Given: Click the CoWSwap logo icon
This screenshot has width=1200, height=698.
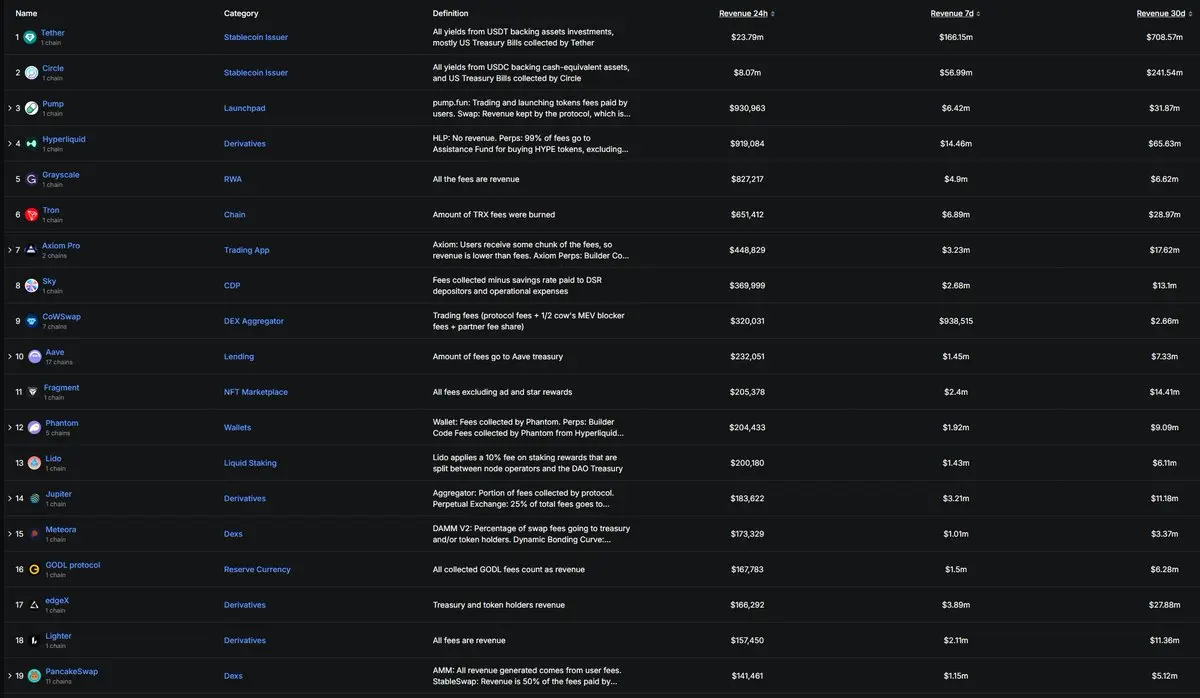Looking at the screenshot, I should [32, 321].
